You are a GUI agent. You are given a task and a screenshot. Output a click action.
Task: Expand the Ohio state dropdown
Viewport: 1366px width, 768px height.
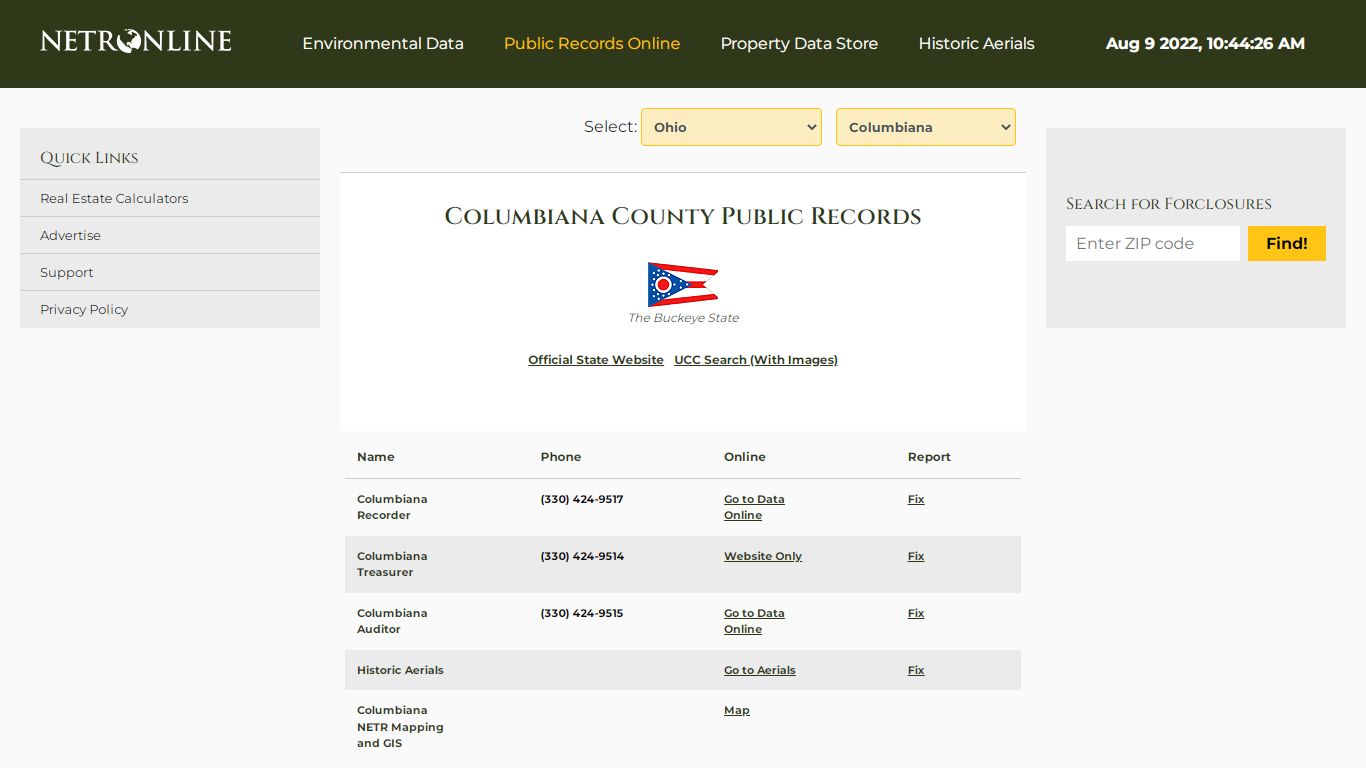pyautogui.click(x=731, y=127)
